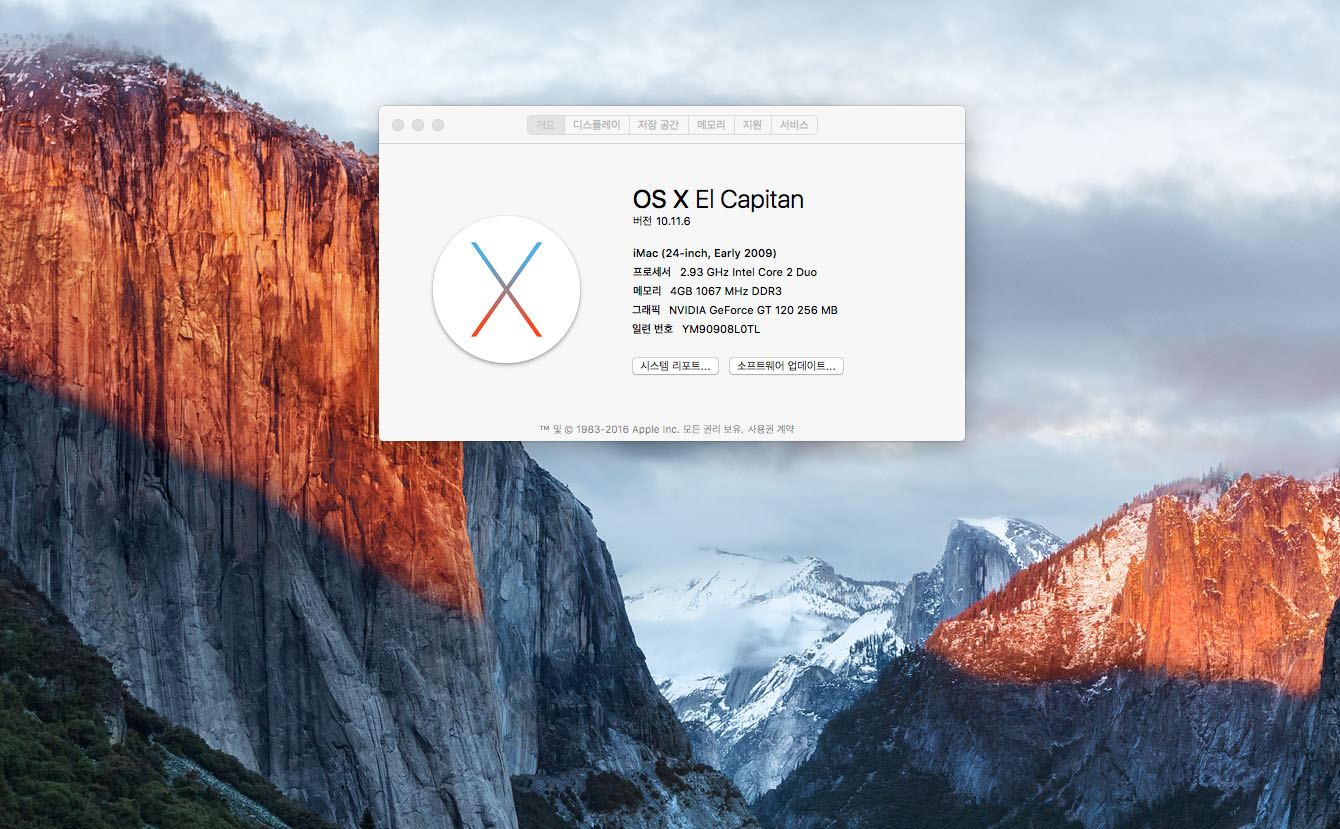The height and width of the screenshot is (829, 1340).
Task: Click the OS X El Capitan heading
Action: click(717, 199)
